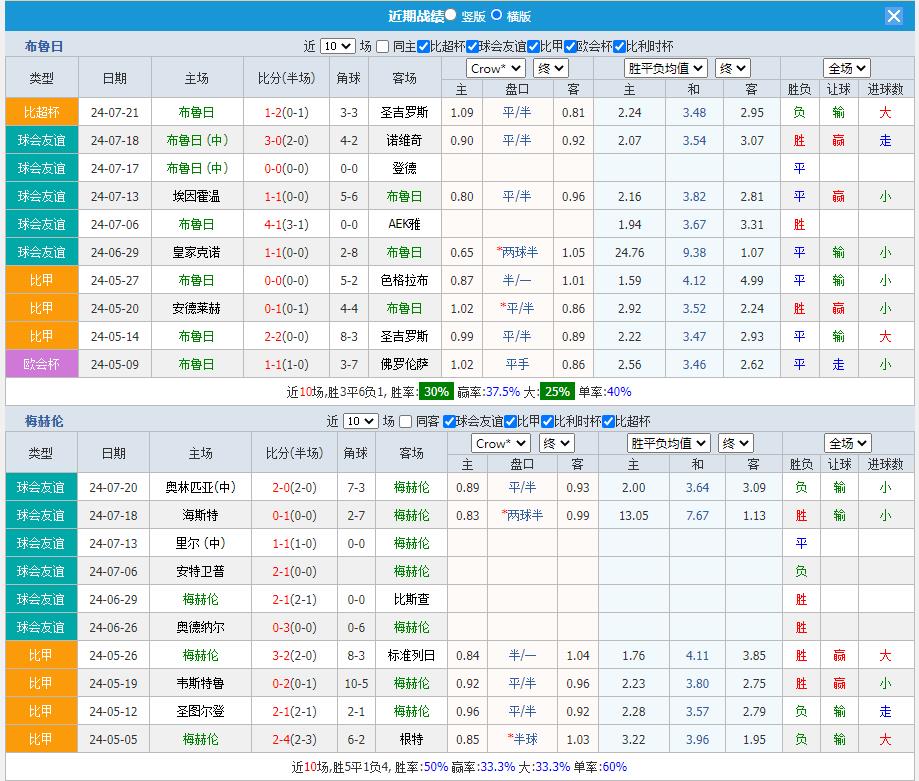Expand the Crow* company dropdown for 布鲁日
The height and width of the screenshot is (781, 919).
tap(495, 68)
